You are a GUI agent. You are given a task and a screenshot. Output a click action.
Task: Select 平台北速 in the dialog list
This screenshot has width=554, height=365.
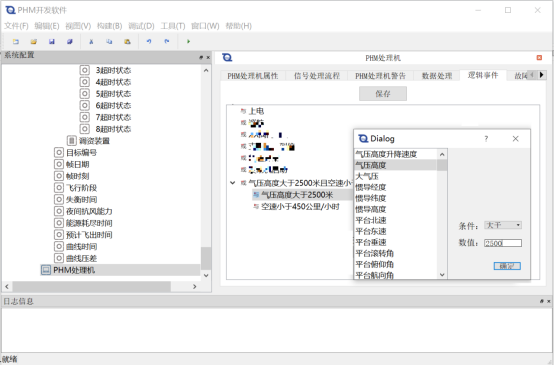click(371, 220)
